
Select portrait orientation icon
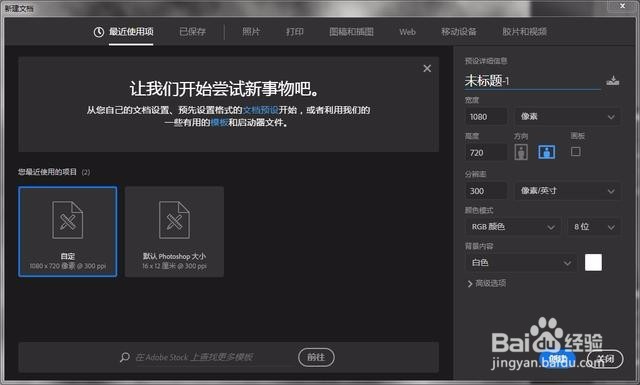(x=521, y=152)
